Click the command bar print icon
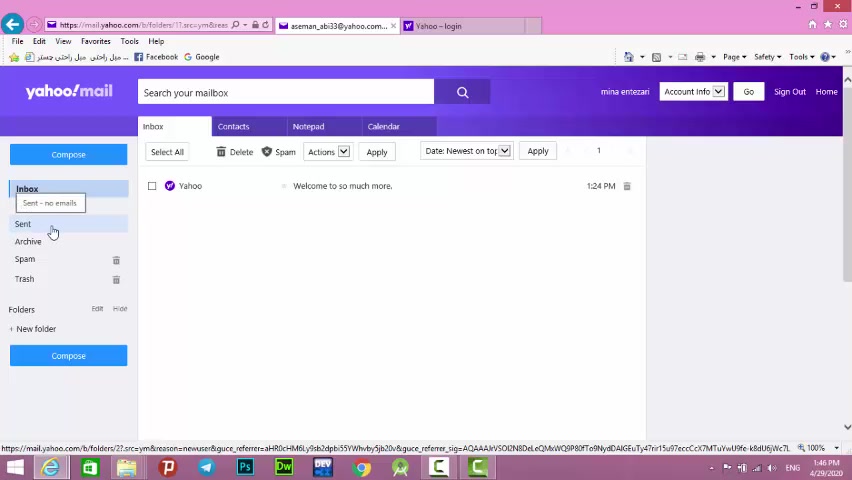This screenshot has width=852, height=480. (x=700, y=57)
